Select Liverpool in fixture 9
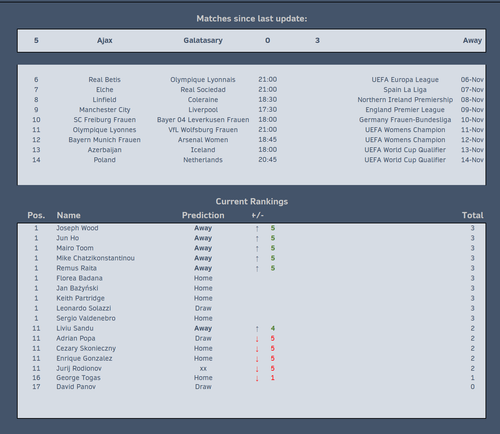The image size is (500, 434). 203,110
